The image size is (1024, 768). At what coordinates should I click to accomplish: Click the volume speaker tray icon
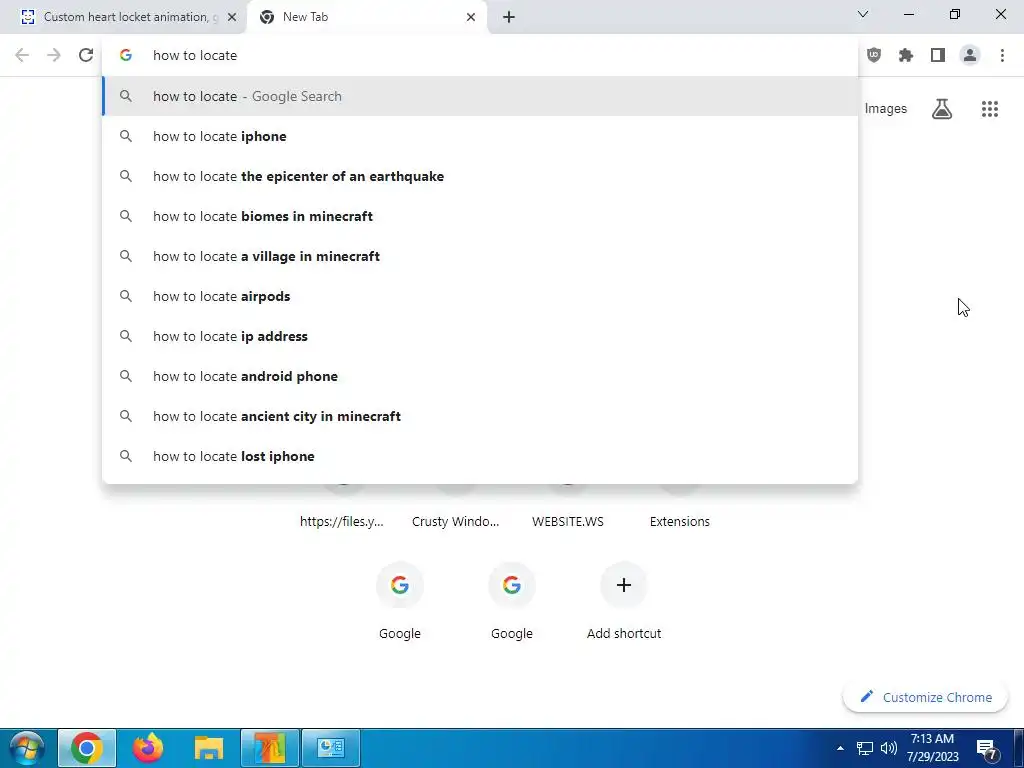tap(889, 748)
